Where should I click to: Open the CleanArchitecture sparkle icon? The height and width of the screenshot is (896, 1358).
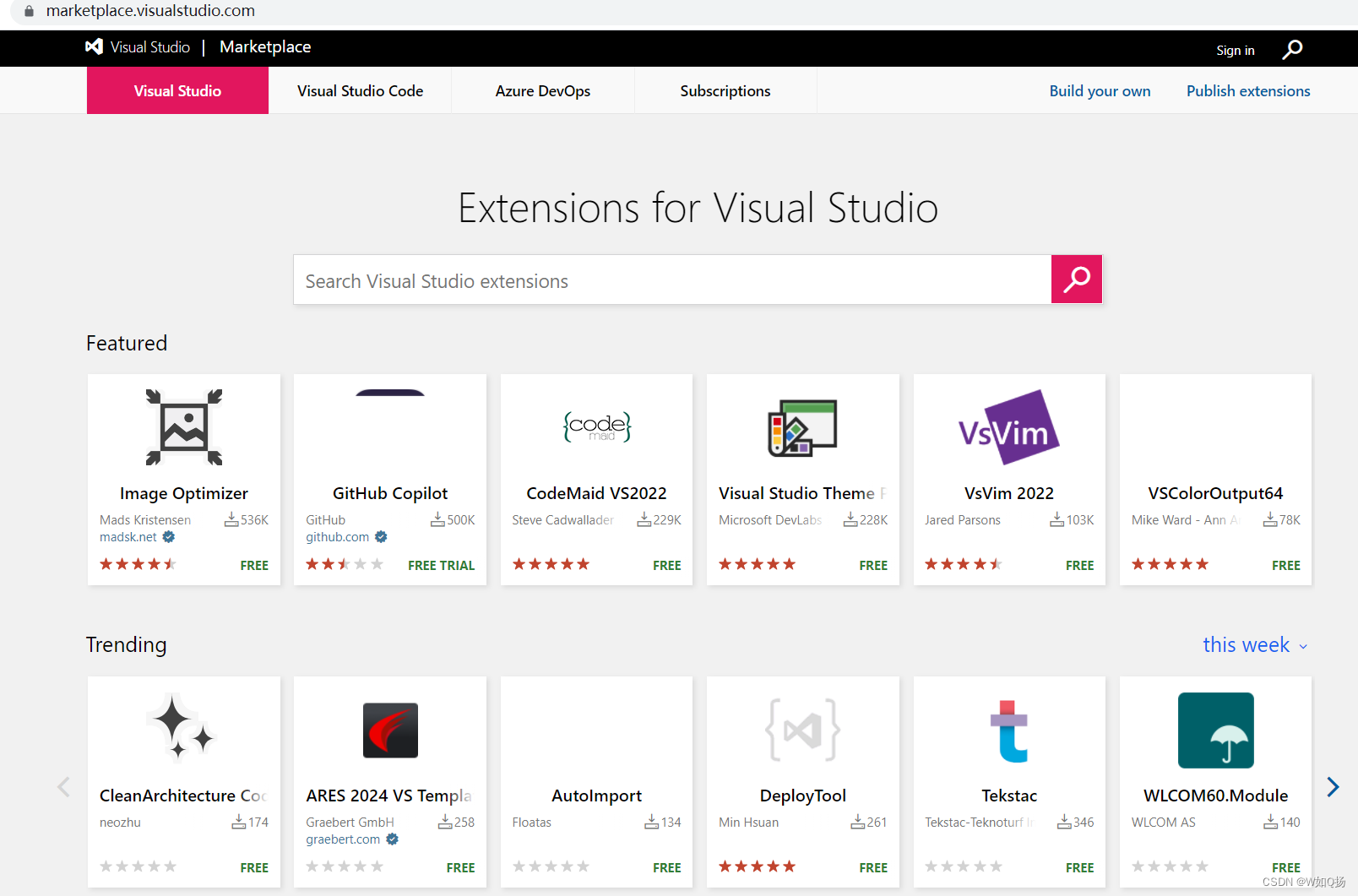(181, 729)
